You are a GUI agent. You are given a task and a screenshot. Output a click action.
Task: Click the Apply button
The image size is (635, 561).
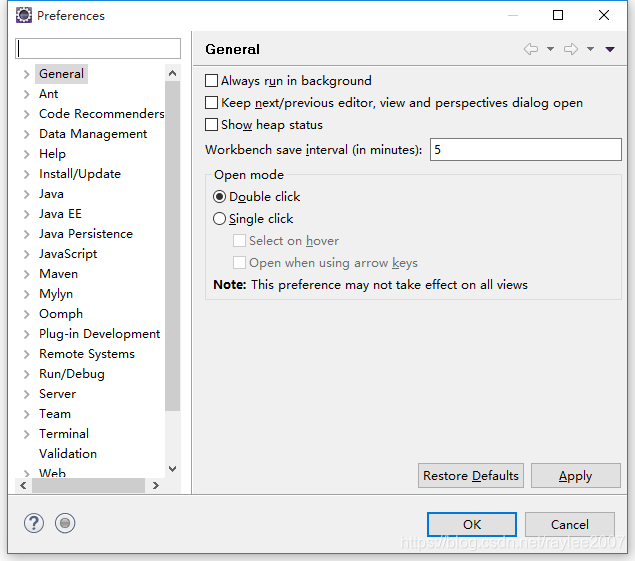(575, 476)
